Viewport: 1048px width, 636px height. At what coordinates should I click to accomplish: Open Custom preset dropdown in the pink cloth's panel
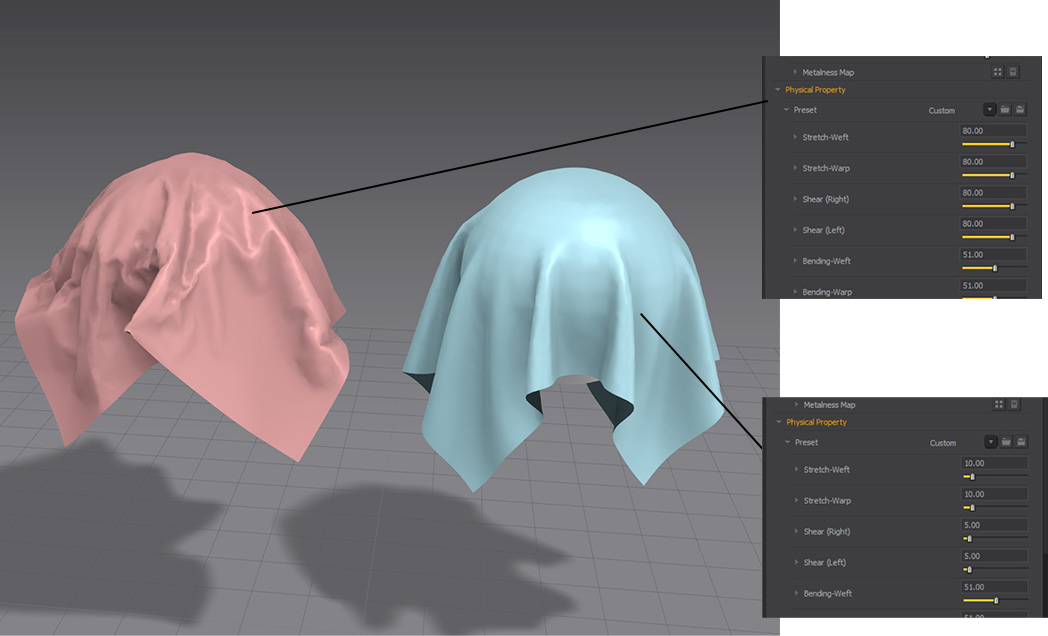990,110
